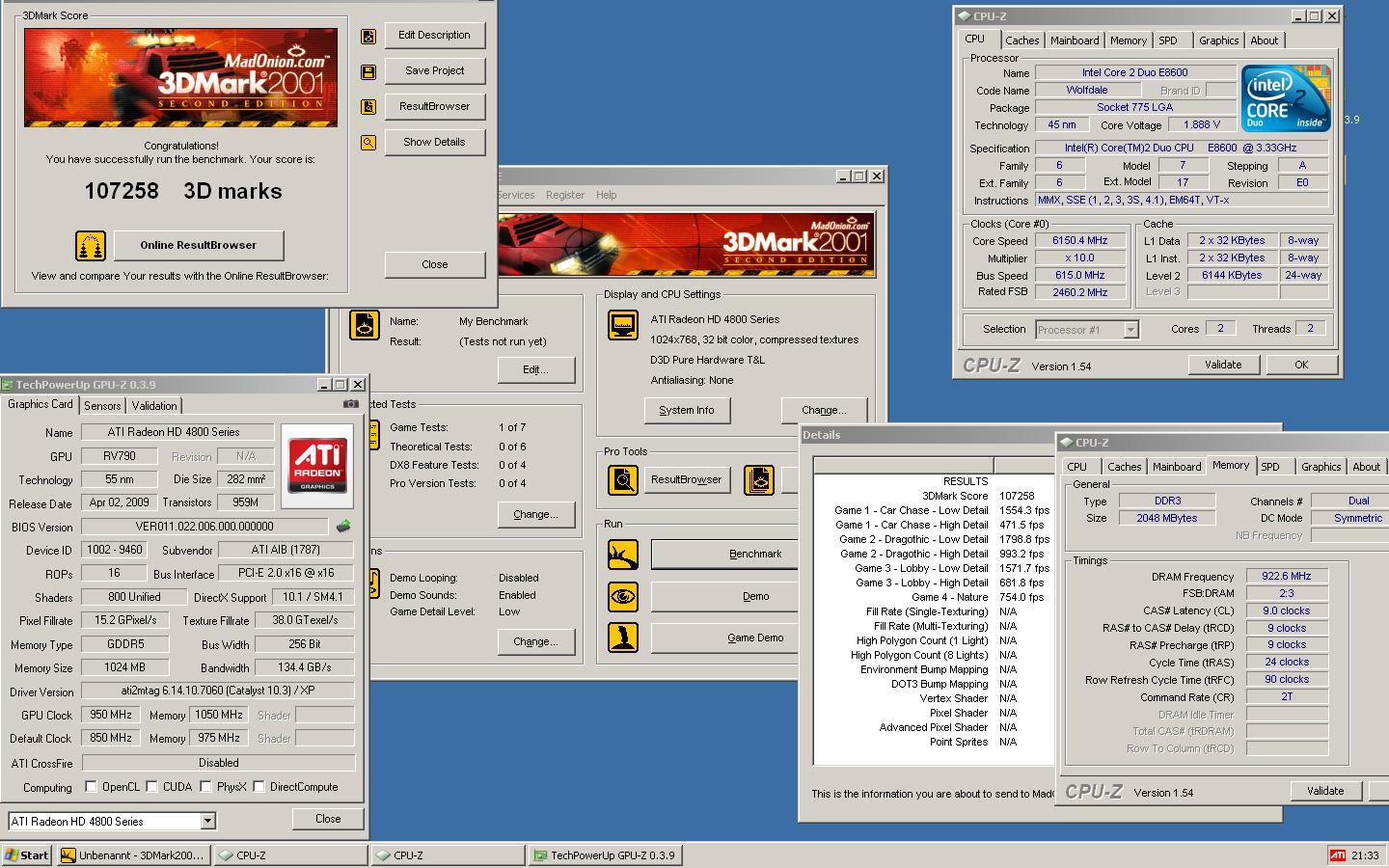Viewport: 1389px width, 868px height.
Task: Enable the PhysX checkbox
Action: [205, 787]
